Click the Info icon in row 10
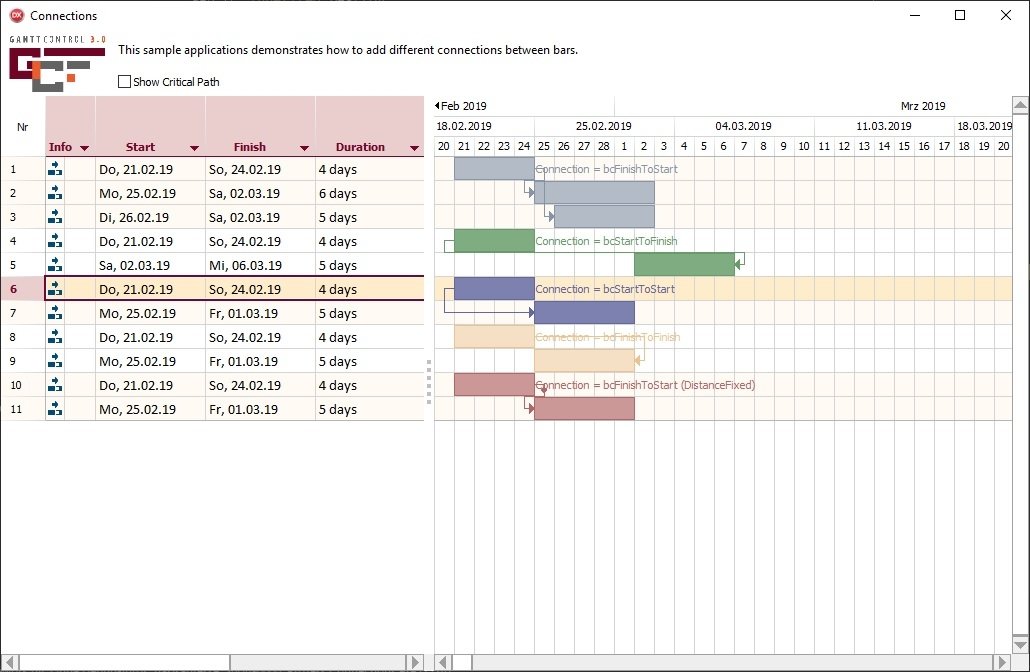 [55, 385]
